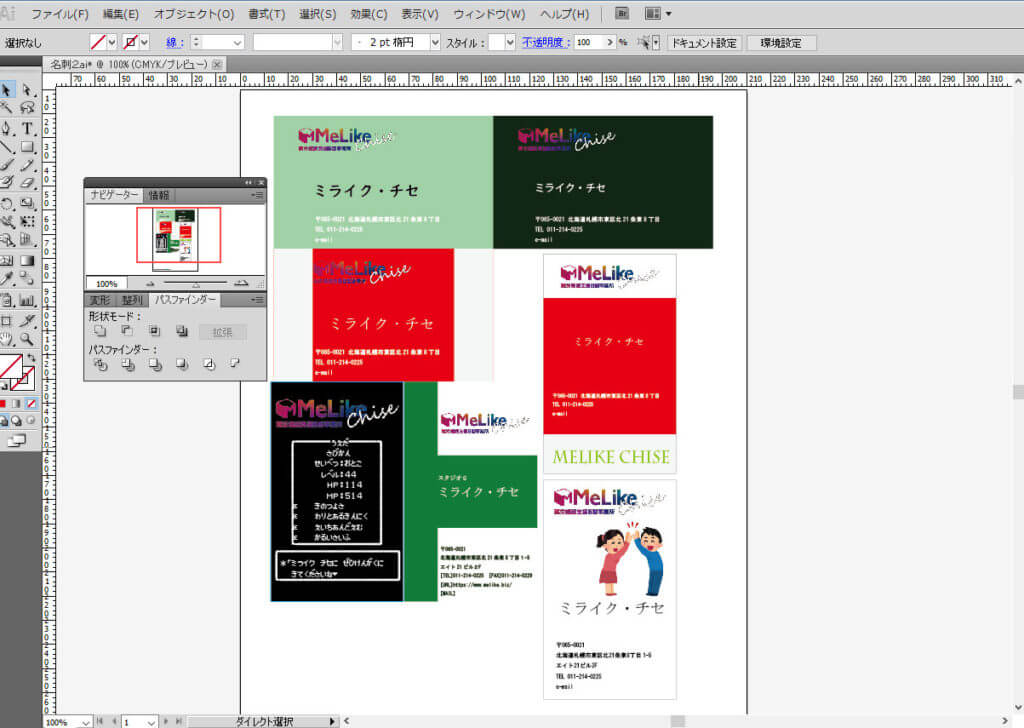The width and height of the screenshot is (1024, 728).
Task: Click Divide pathfinder icon
Action: point(100,364)
